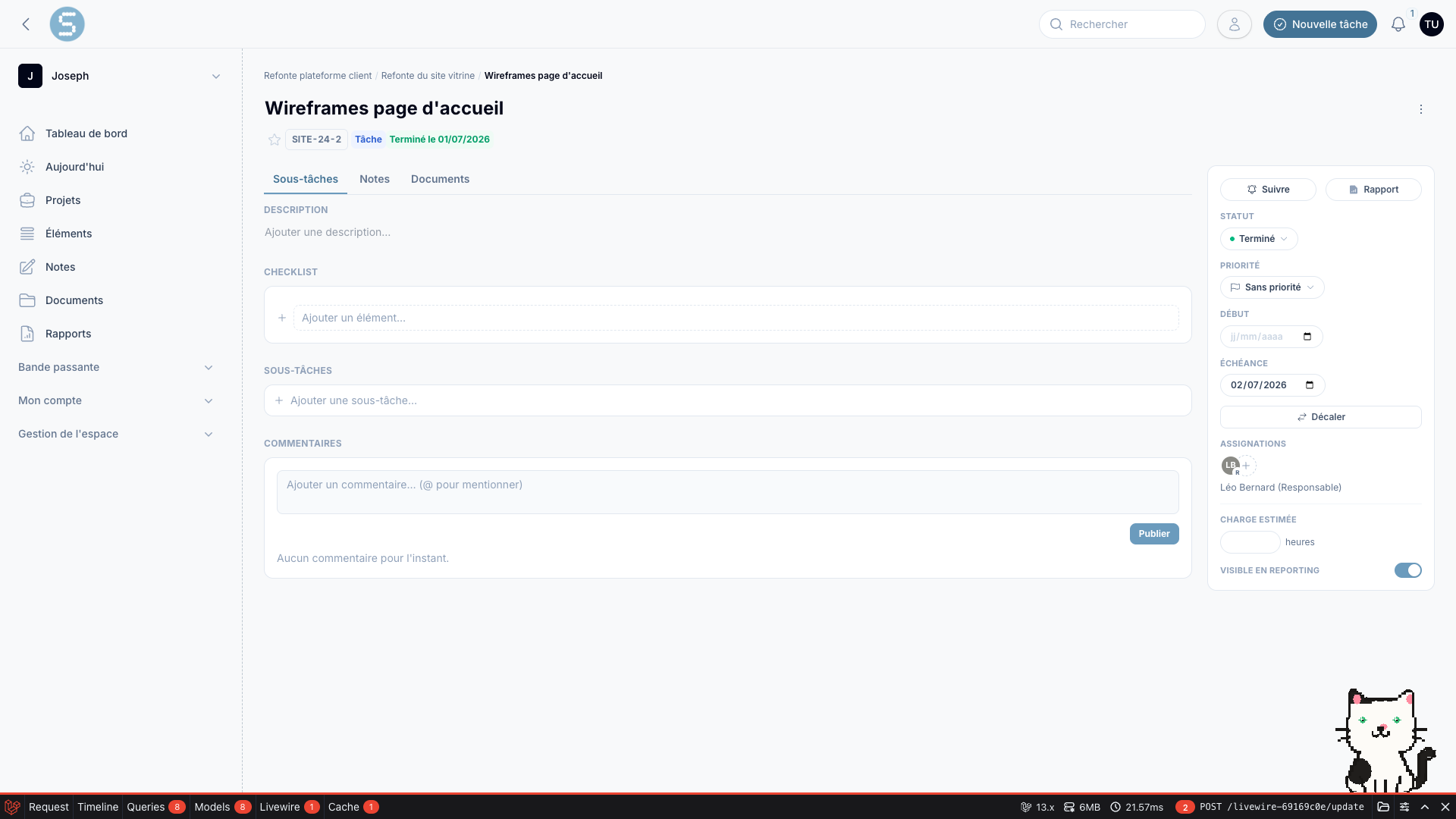This screenshot has width=1456, height=819.
Task: Expand the Joseph workspace selector
Action: [120, 76]
